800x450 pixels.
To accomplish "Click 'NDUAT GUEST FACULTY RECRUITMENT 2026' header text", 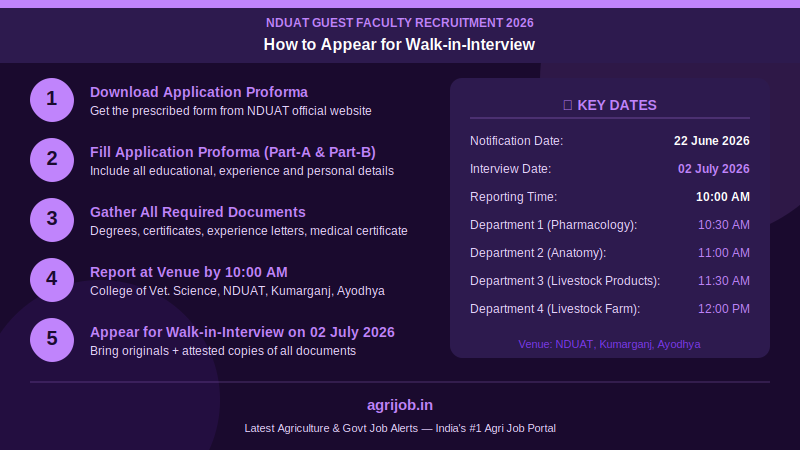I will point(399,23).
